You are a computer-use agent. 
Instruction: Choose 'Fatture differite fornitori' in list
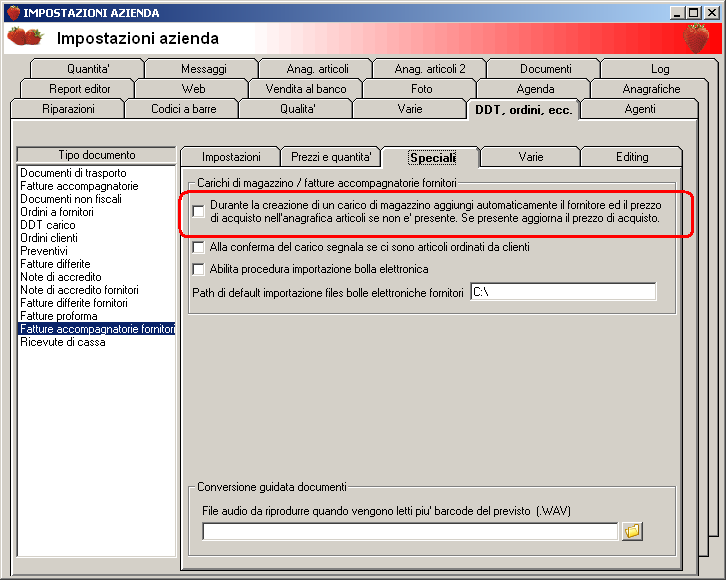point(96,302)
